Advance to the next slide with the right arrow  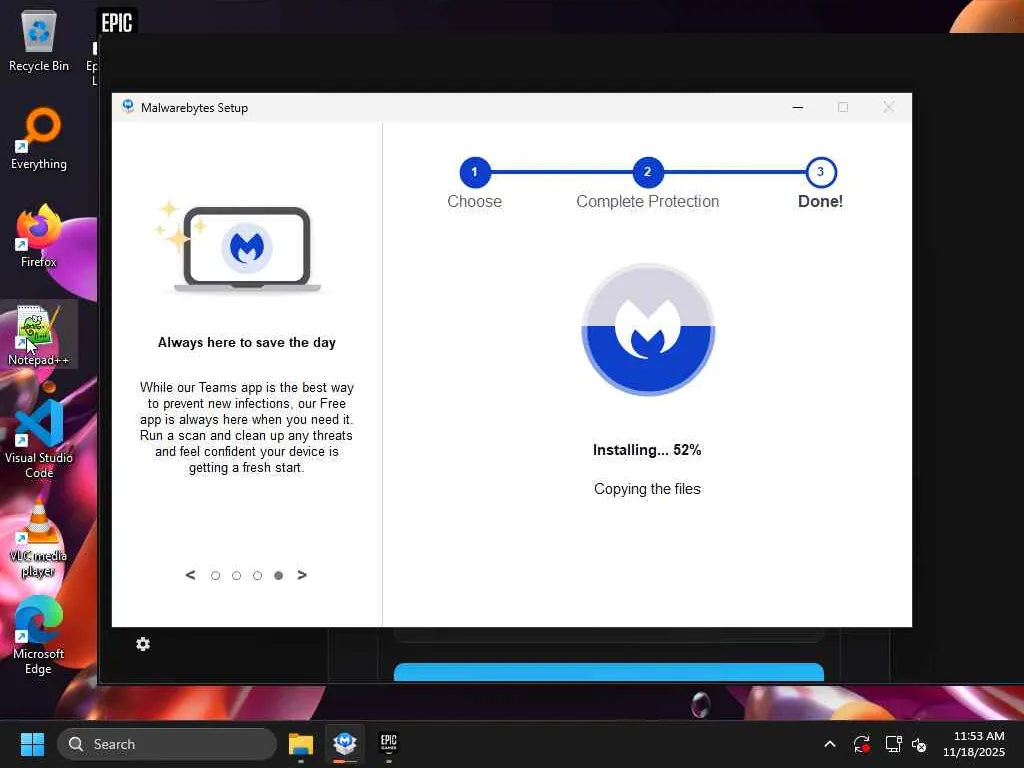(302, 575)
